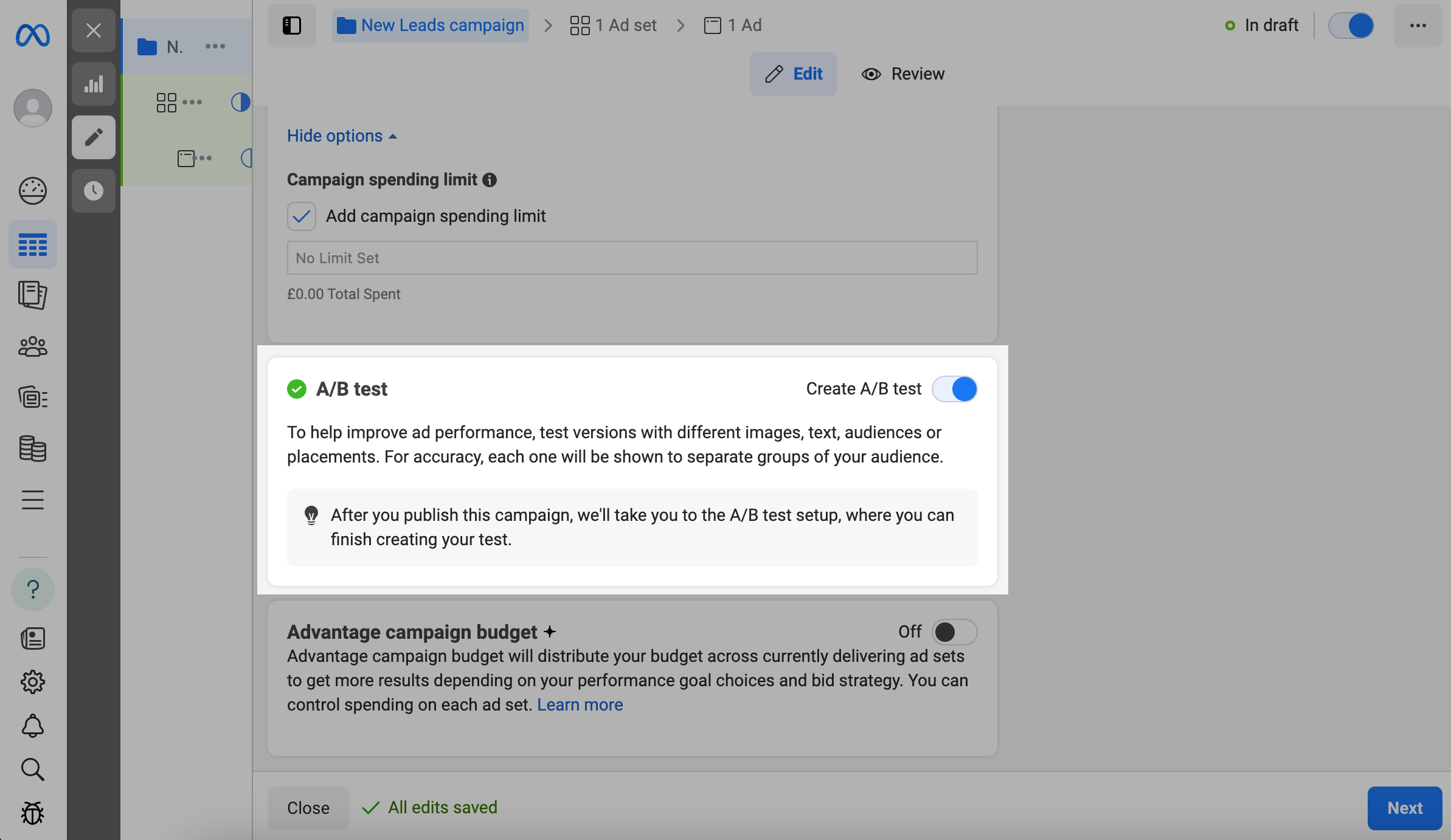Click the bug report icon

click(33, 813)
